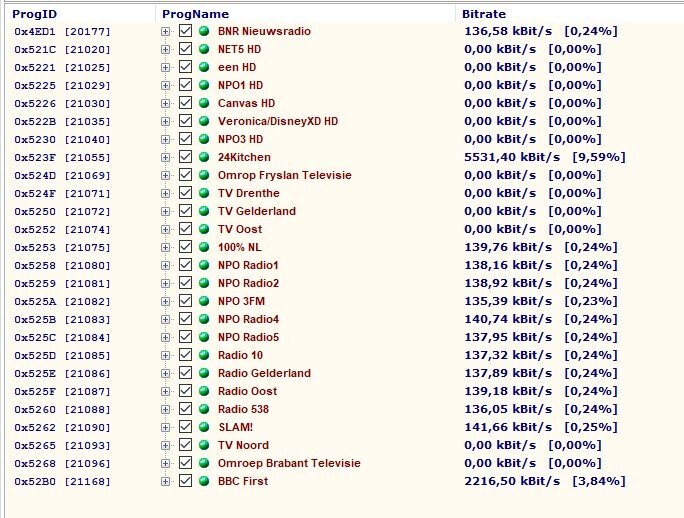Image resolution: width=684 pixels, height=518 pixels.
Task: Click the green status icon for Radio 538
Action: (204, 409)
